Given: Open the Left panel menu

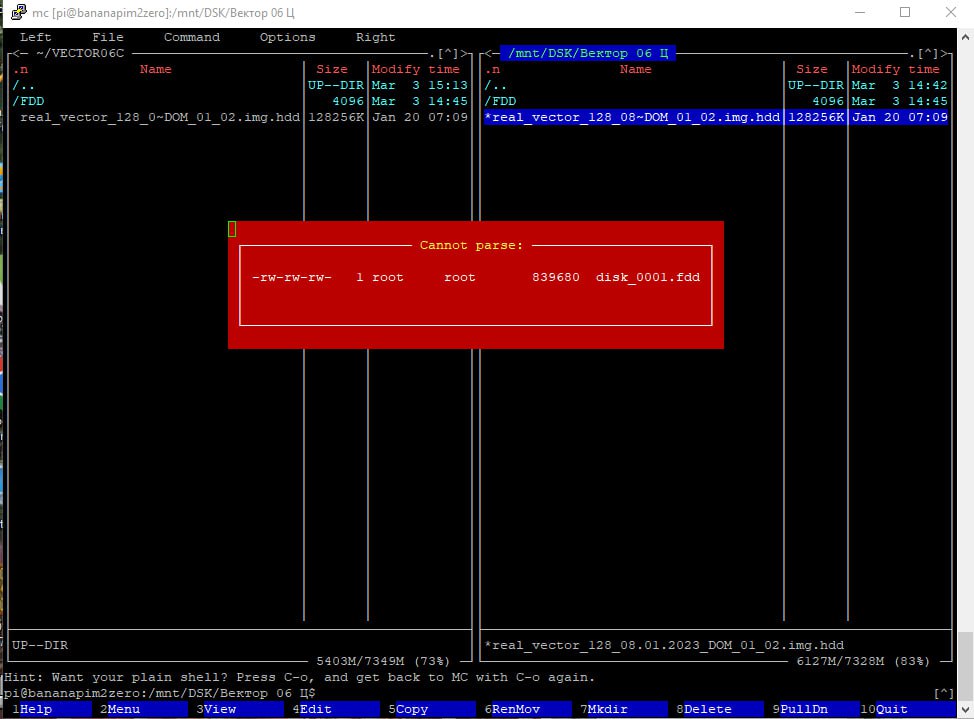Looking at the screenshot, I should [x=36, y=37].
